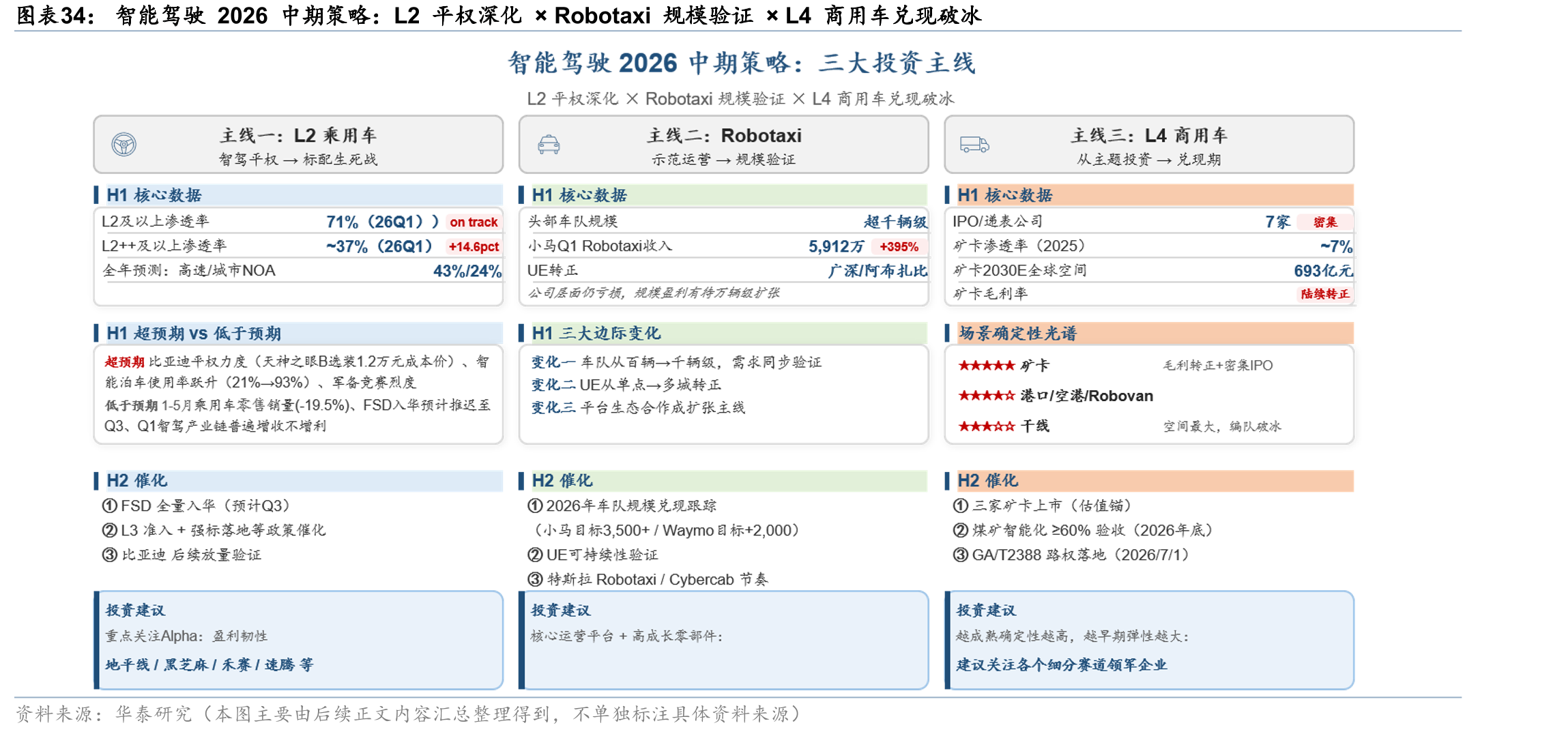This screenshot has height=734, width=1568.
Task: Click the value '广深/阿布扎比'
Action: [877, 271]
